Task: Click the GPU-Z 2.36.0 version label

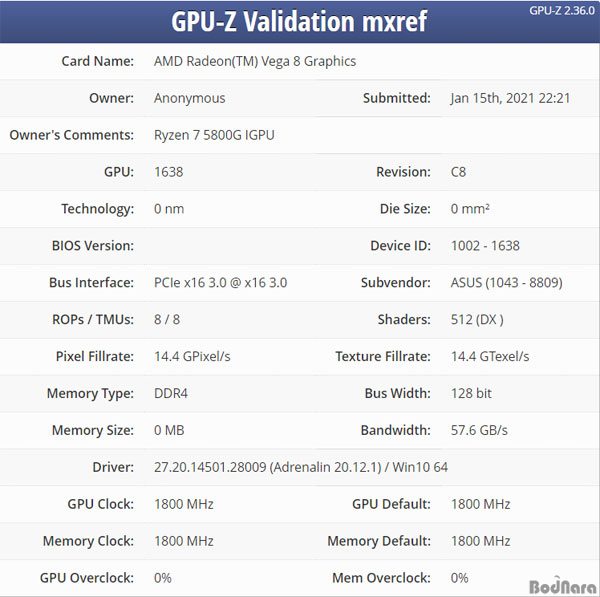Action: click(562, 10)
